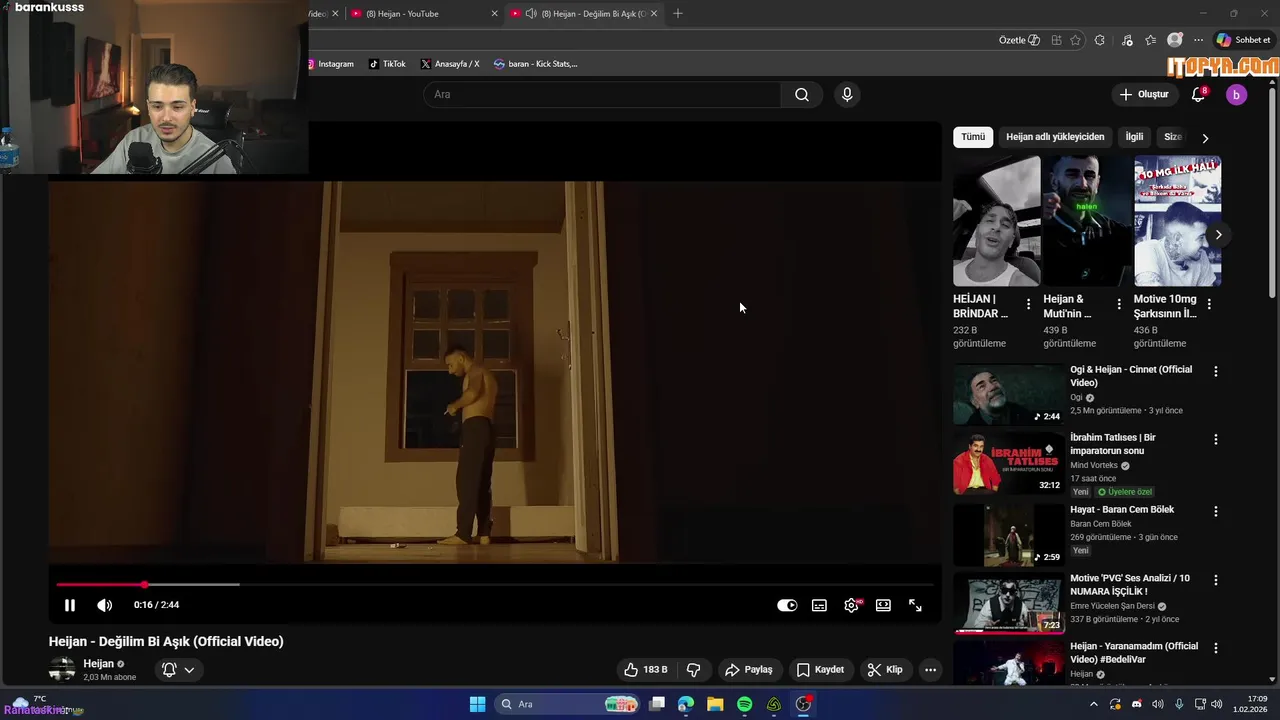The image size is (1280, 720).
Task: Switch player to theater mode
Action: [883, 605]
